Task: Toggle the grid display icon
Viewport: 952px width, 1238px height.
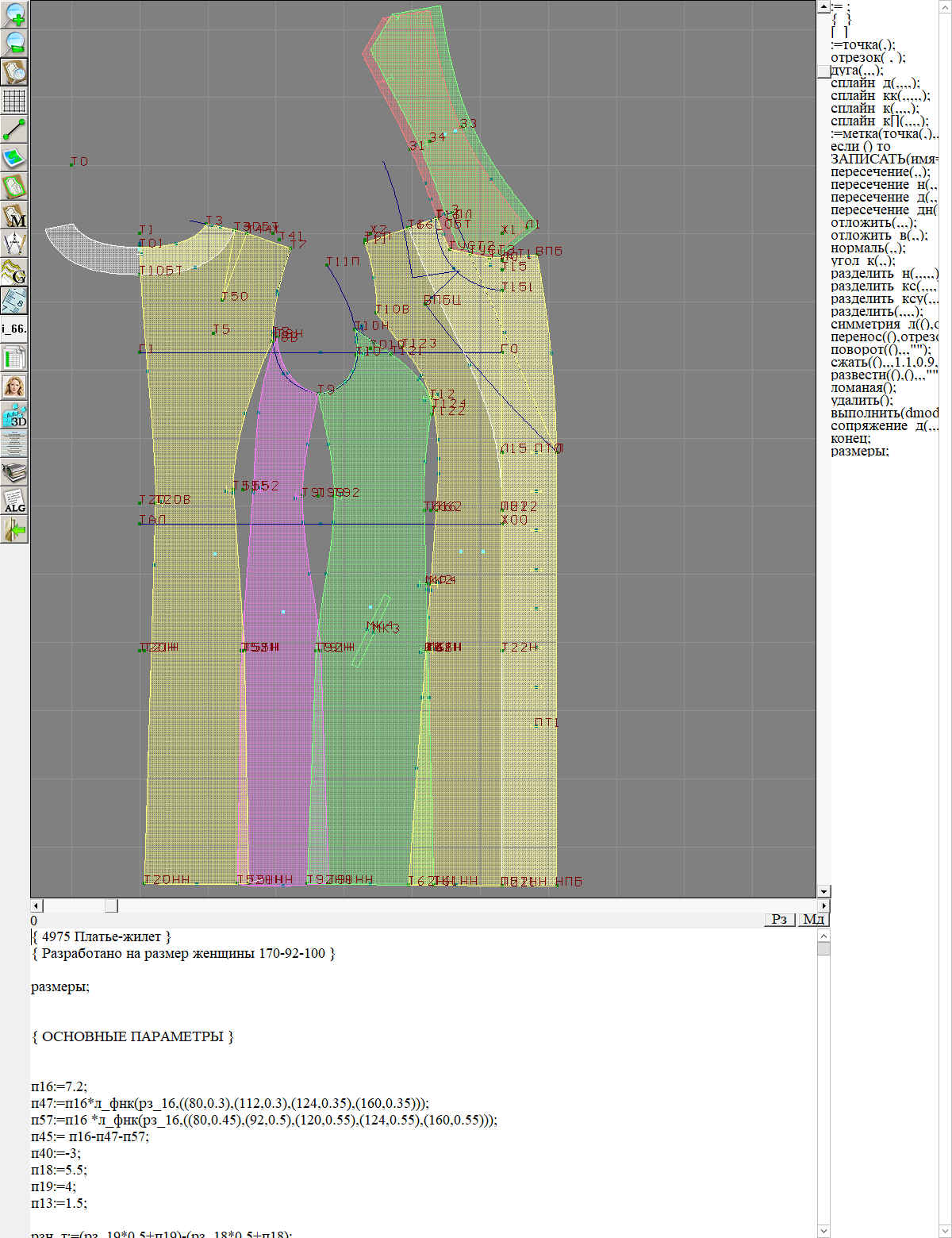Action: point(14,101)
